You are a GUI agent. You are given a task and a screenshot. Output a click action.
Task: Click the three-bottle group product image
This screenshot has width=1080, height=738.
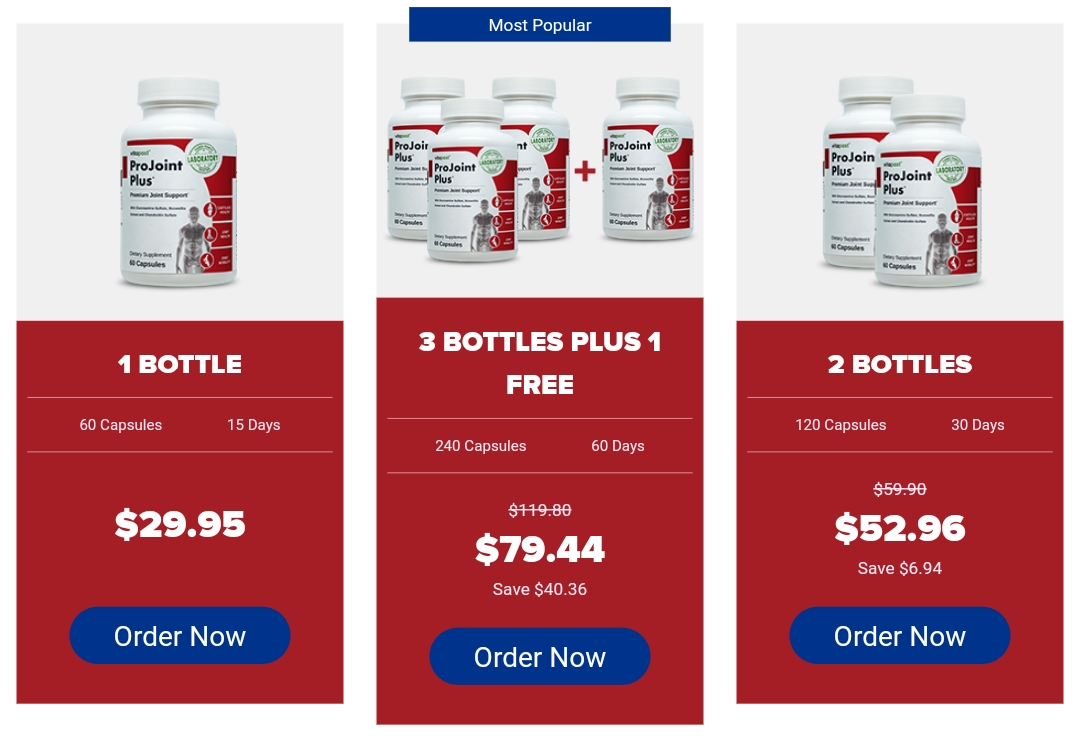[x=478, y=169]
